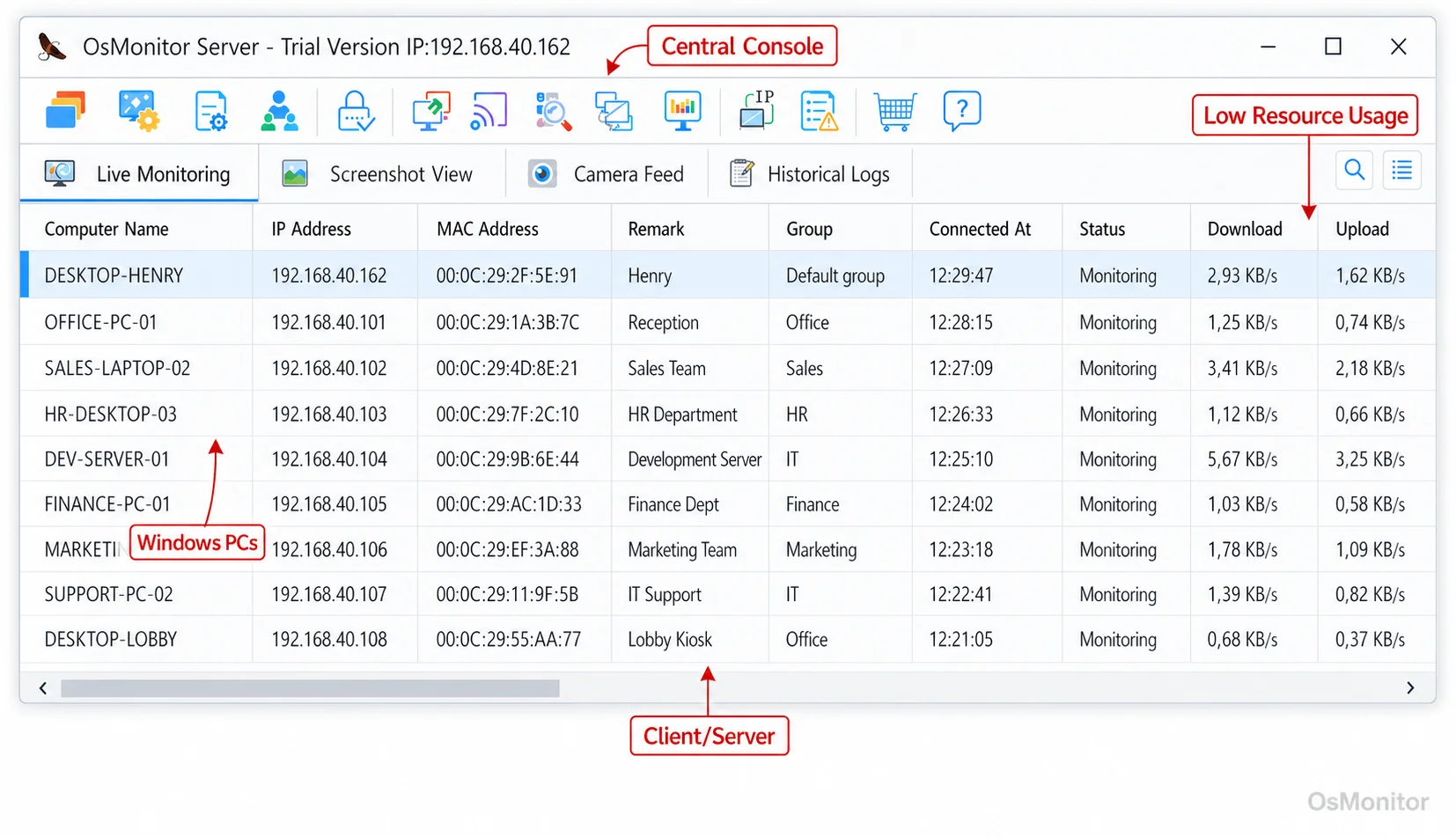Click the stacked windows toolbar icon

coord(65,111)
